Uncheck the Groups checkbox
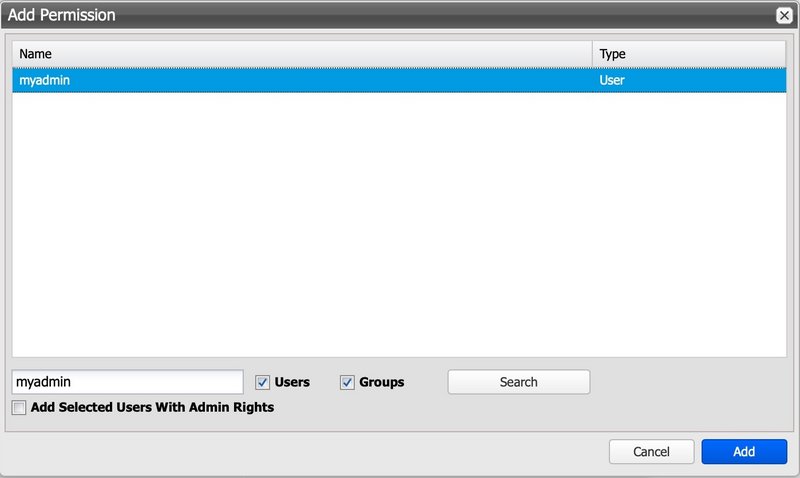 (348, 382)
